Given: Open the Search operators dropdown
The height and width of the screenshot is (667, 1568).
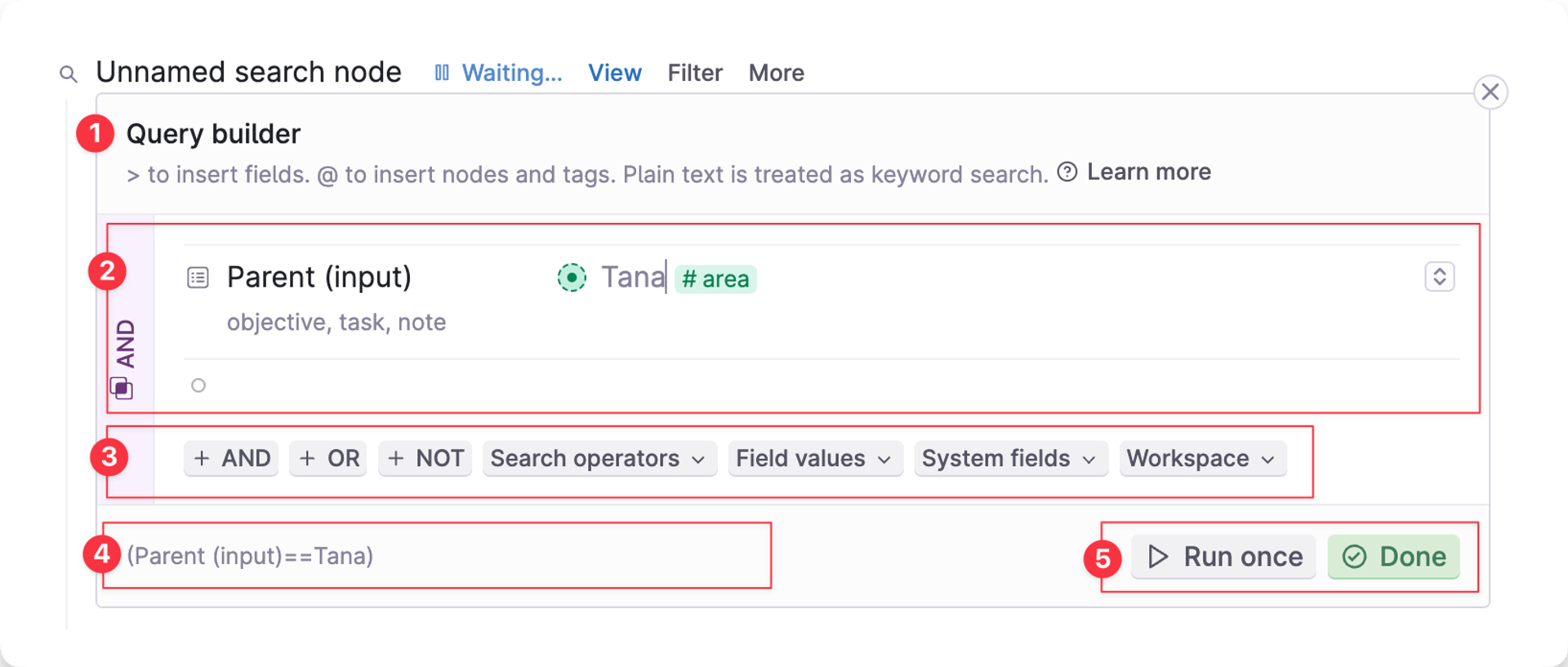Looking at the screenshot, I should point(599,459).
